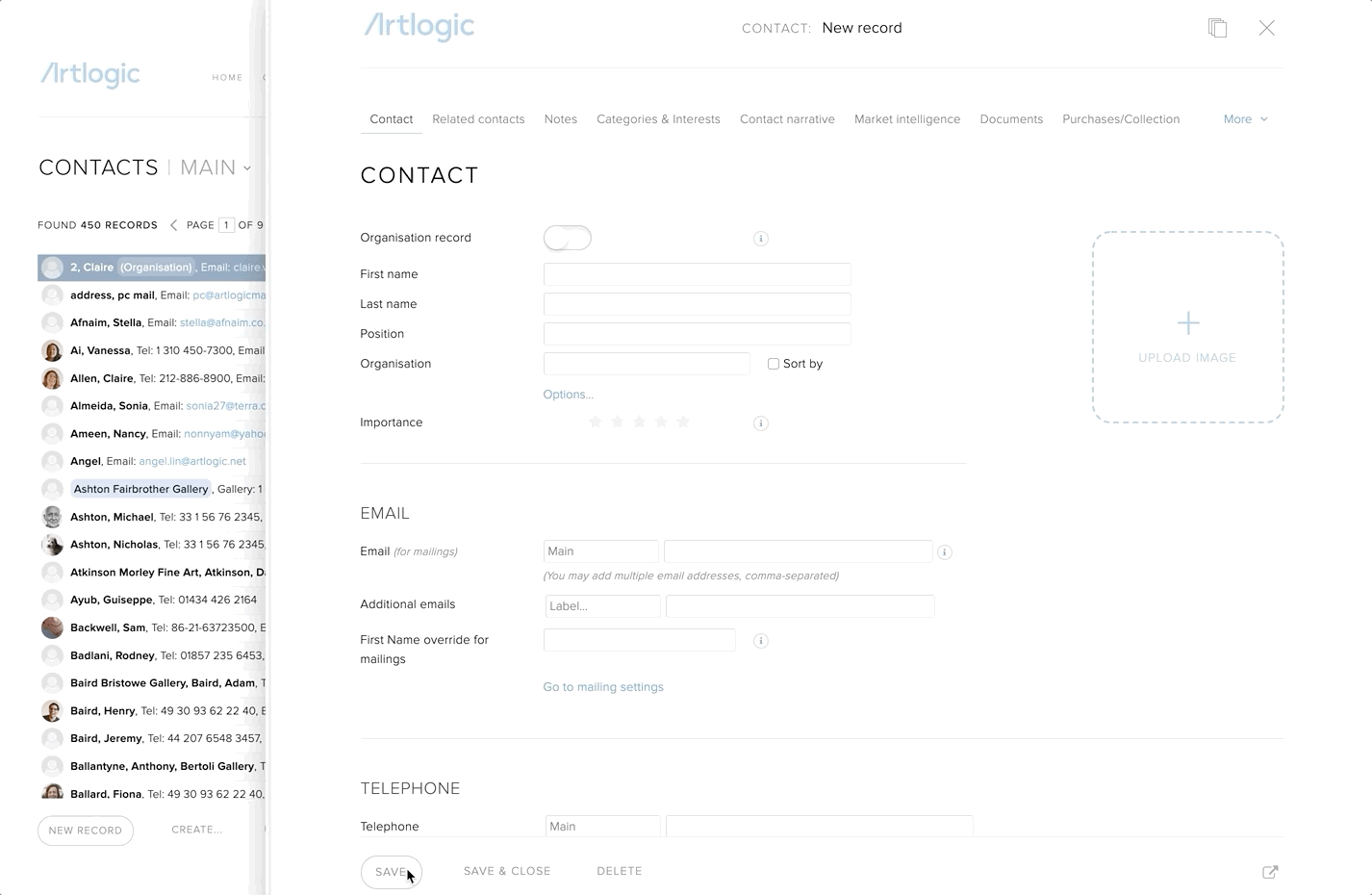
Task: Select contact Badlani, Rodney
Action: (x=151, y=655)
